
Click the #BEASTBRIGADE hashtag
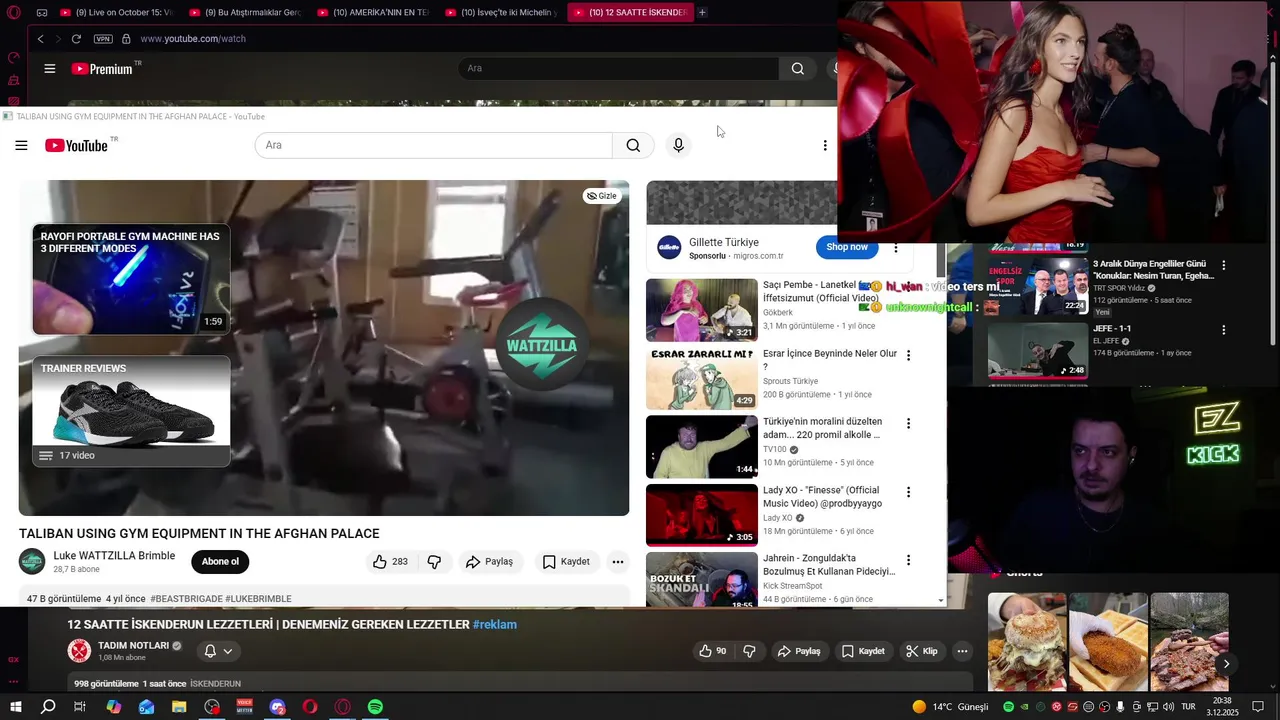tap(186, 599)
